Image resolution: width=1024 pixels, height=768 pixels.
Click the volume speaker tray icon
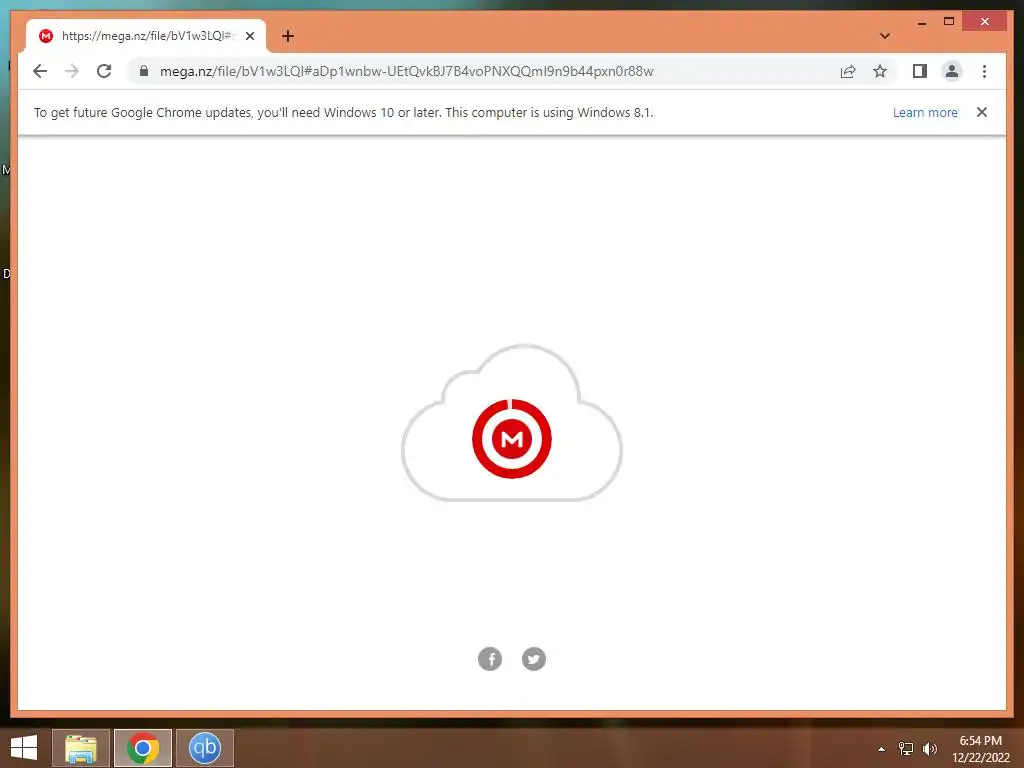(929, 749)
